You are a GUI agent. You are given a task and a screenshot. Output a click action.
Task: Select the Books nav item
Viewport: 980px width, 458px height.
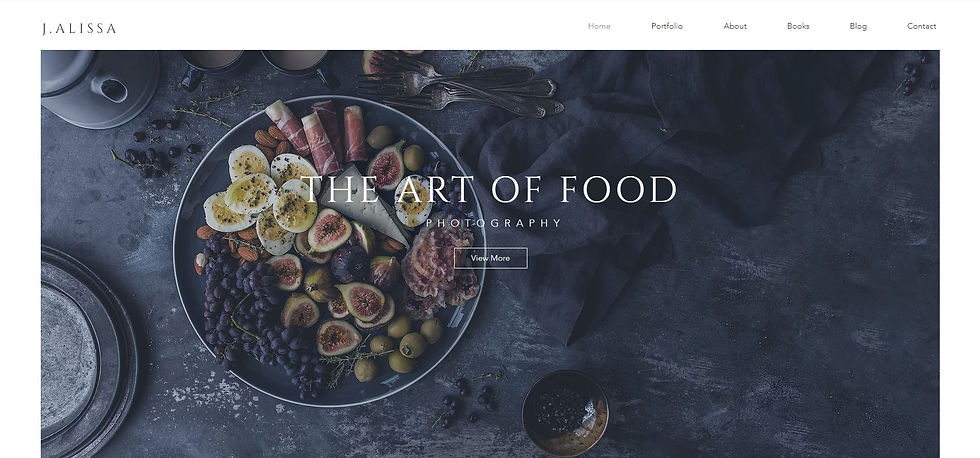click(x=798, y=26)
